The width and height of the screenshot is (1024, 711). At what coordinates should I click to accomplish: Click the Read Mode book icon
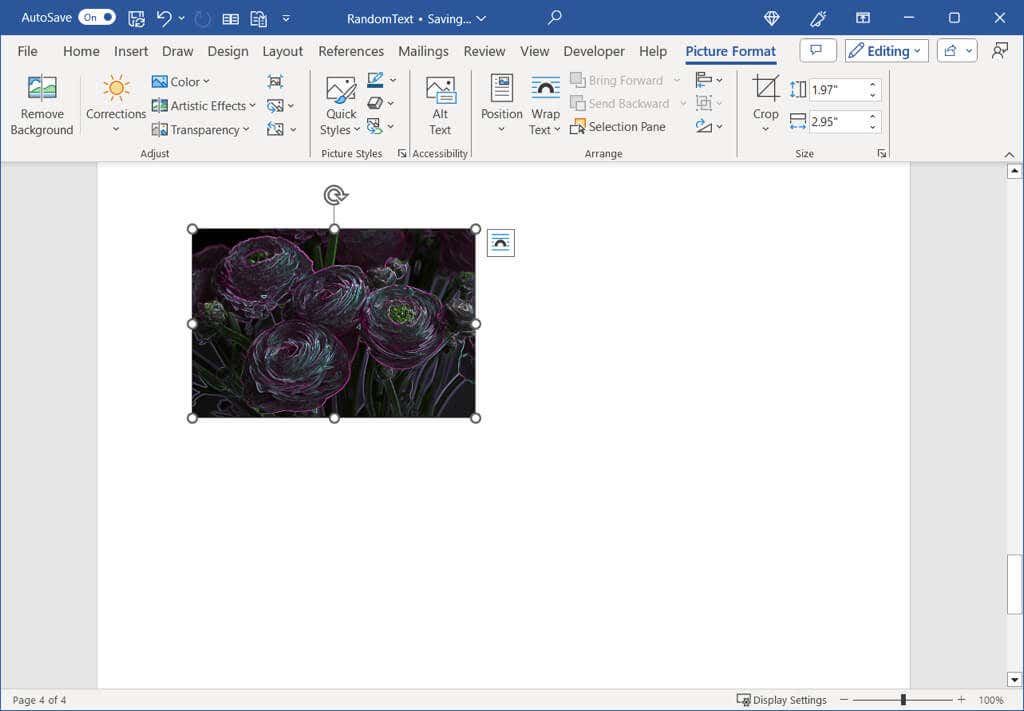tap(231, 19)
